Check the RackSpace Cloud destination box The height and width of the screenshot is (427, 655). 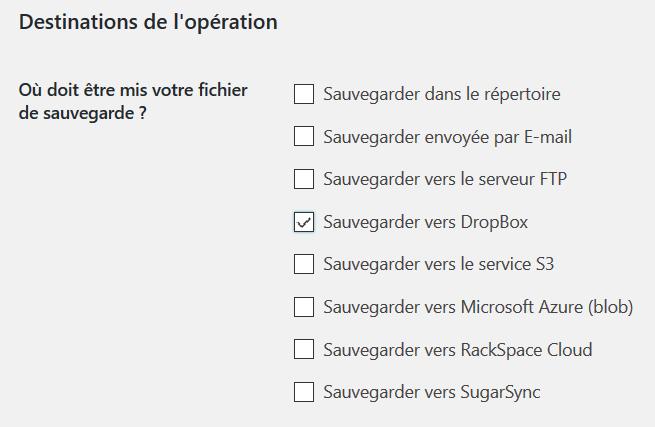pos(304,350)
